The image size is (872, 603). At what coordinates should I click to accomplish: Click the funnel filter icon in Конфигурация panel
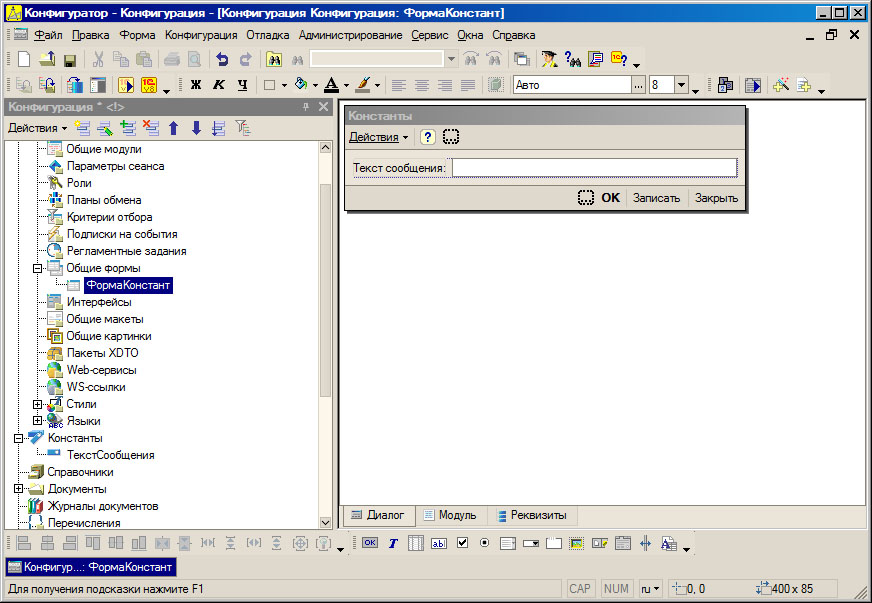[x=242, y=128]
